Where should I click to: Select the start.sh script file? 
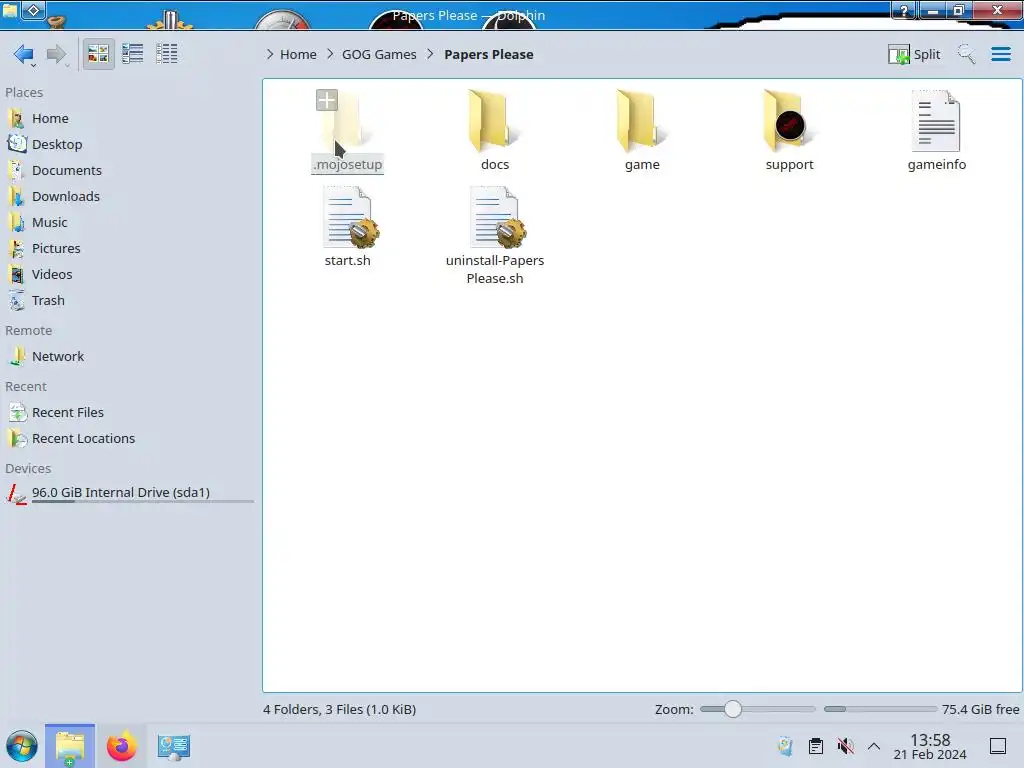(x=347, y=227)
